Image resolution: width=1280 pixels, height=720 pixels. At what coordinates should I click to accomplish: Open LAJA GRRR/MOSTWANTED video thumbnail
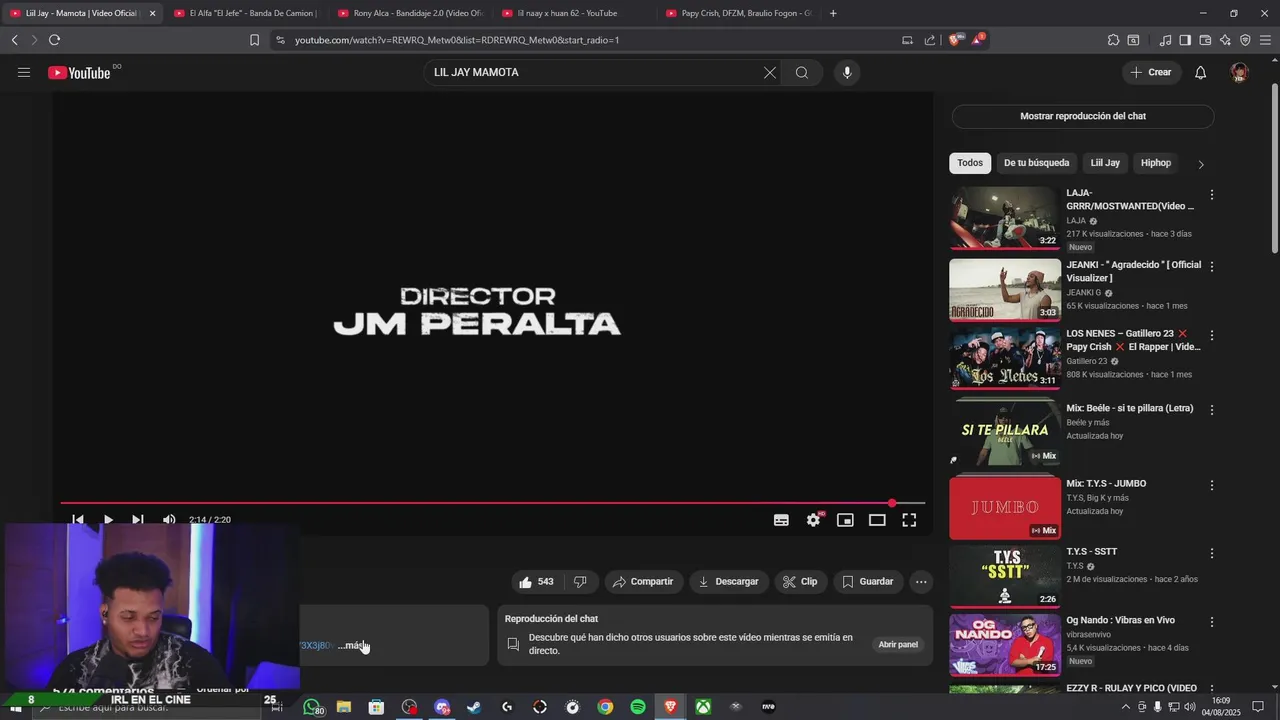[x=1005, y=218]
